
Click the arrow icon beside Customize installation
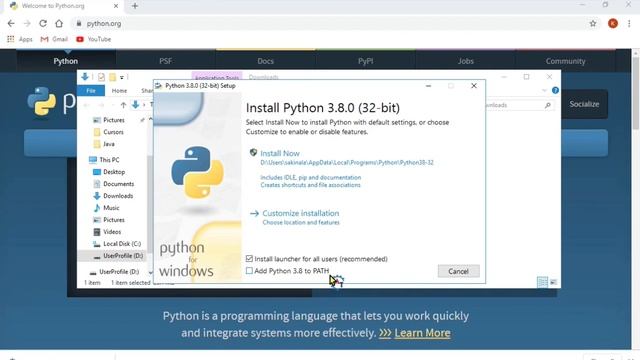(x=254, y=213)
